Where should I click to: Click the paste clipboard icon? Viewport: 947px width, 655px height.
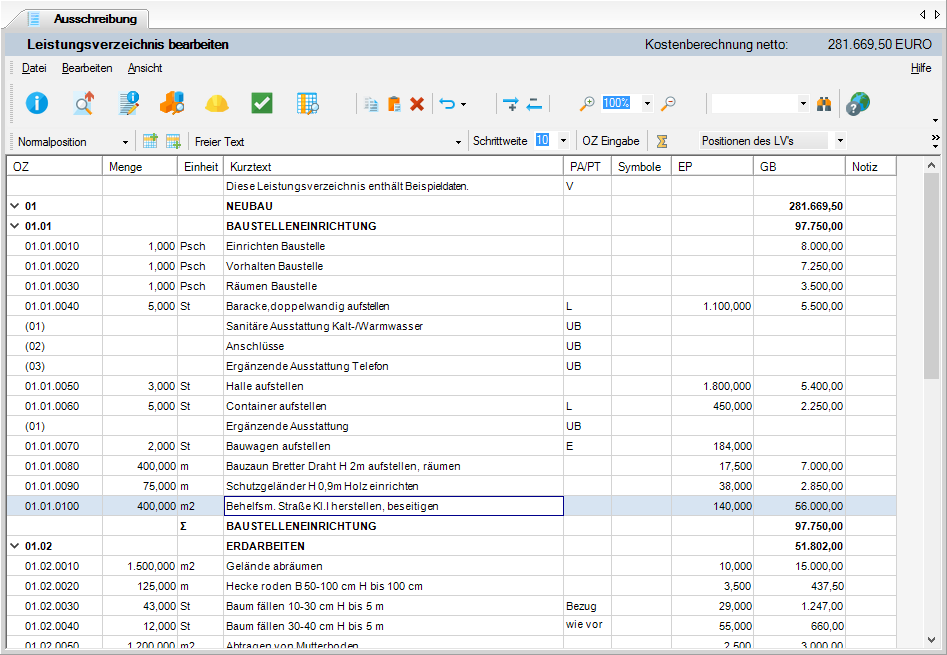tap(394, 104)
